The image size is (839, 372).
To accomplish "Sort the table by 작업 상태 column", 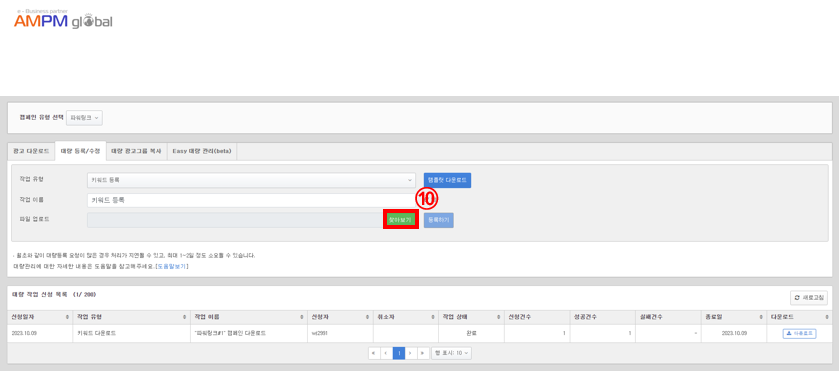I will click(471, 317).
